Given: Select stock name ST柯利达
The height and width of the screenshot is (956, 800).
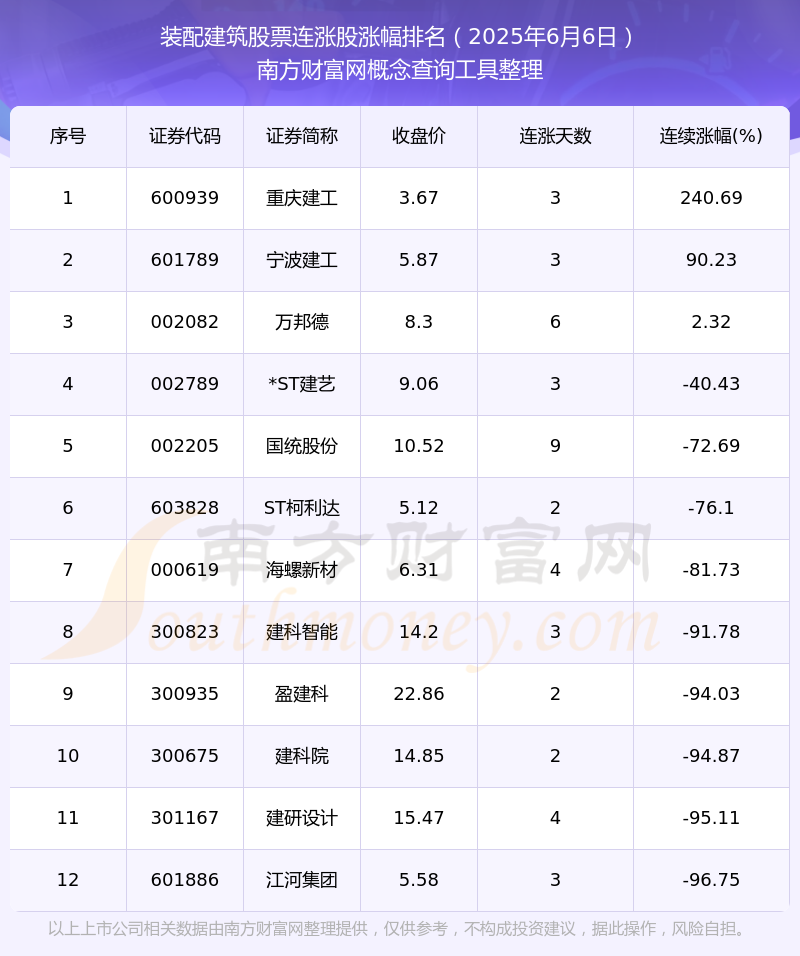Looking at the screenshot, I should click(302, 508).
